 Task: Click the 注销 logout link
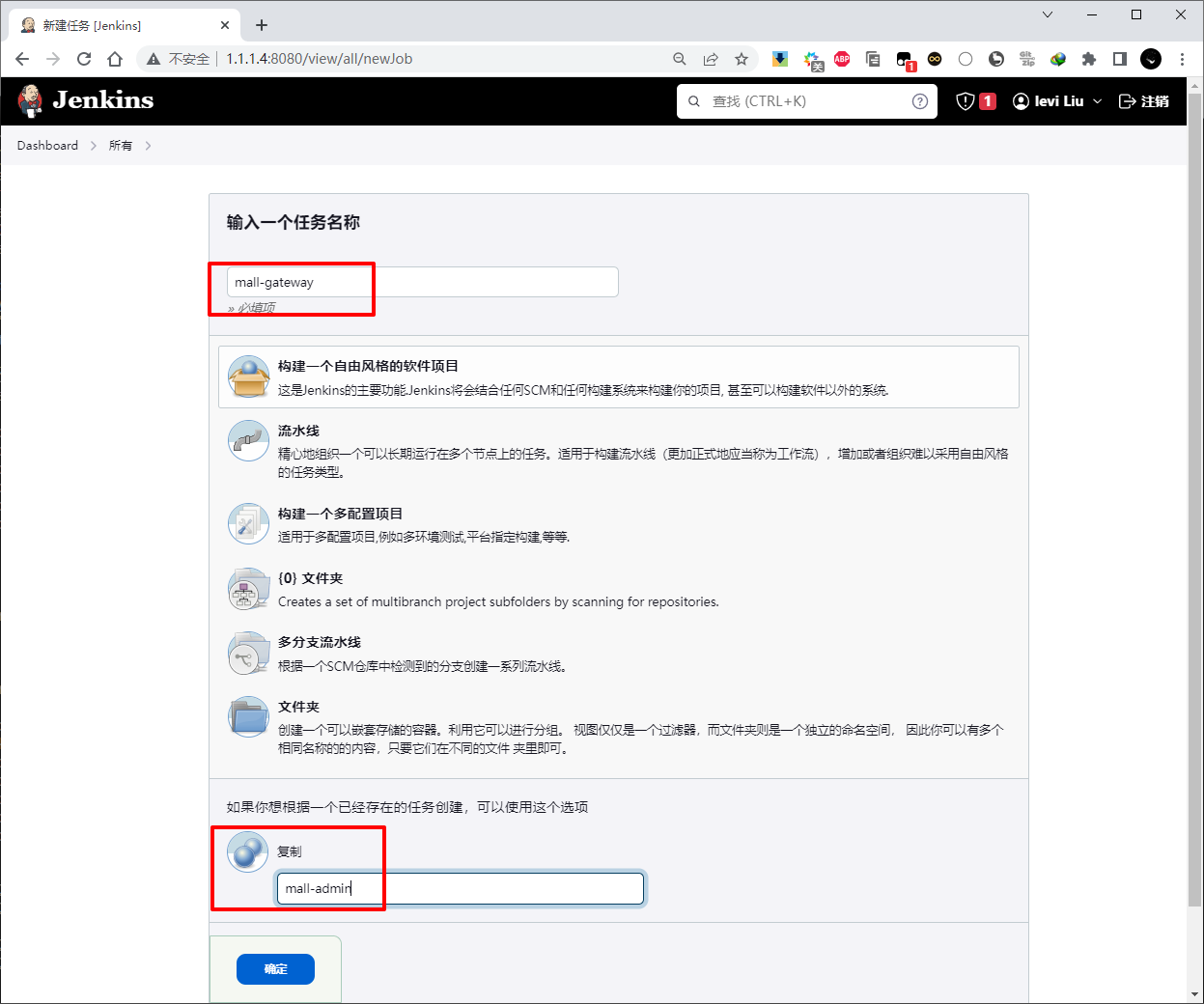1144,101
